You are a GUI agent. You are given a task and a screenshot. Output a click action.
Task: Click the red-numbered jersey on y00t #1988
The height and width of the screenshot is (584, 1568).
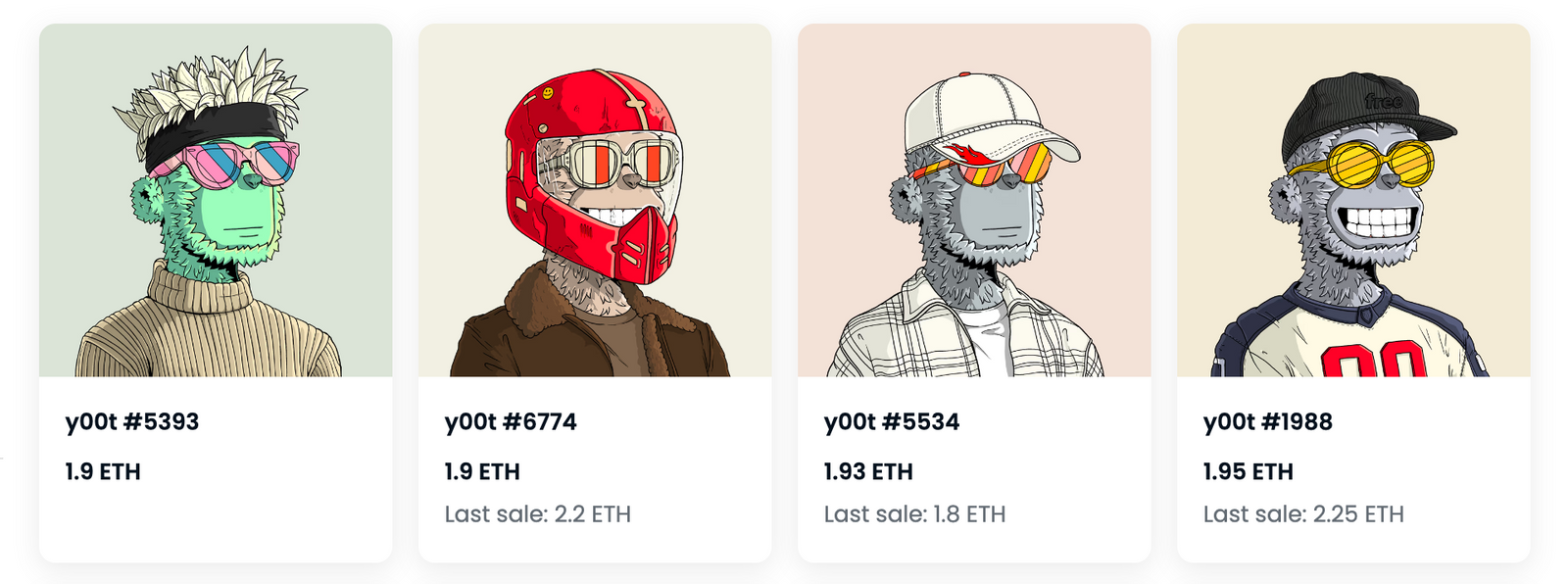pos(1350,333)
